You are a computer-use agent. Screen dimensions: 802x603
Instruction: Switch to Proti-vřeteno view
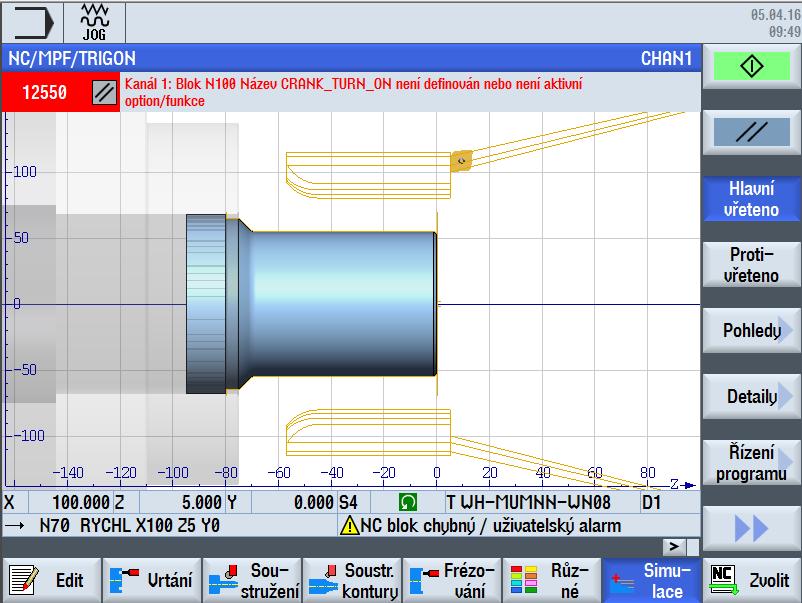(x=751, y=264)
